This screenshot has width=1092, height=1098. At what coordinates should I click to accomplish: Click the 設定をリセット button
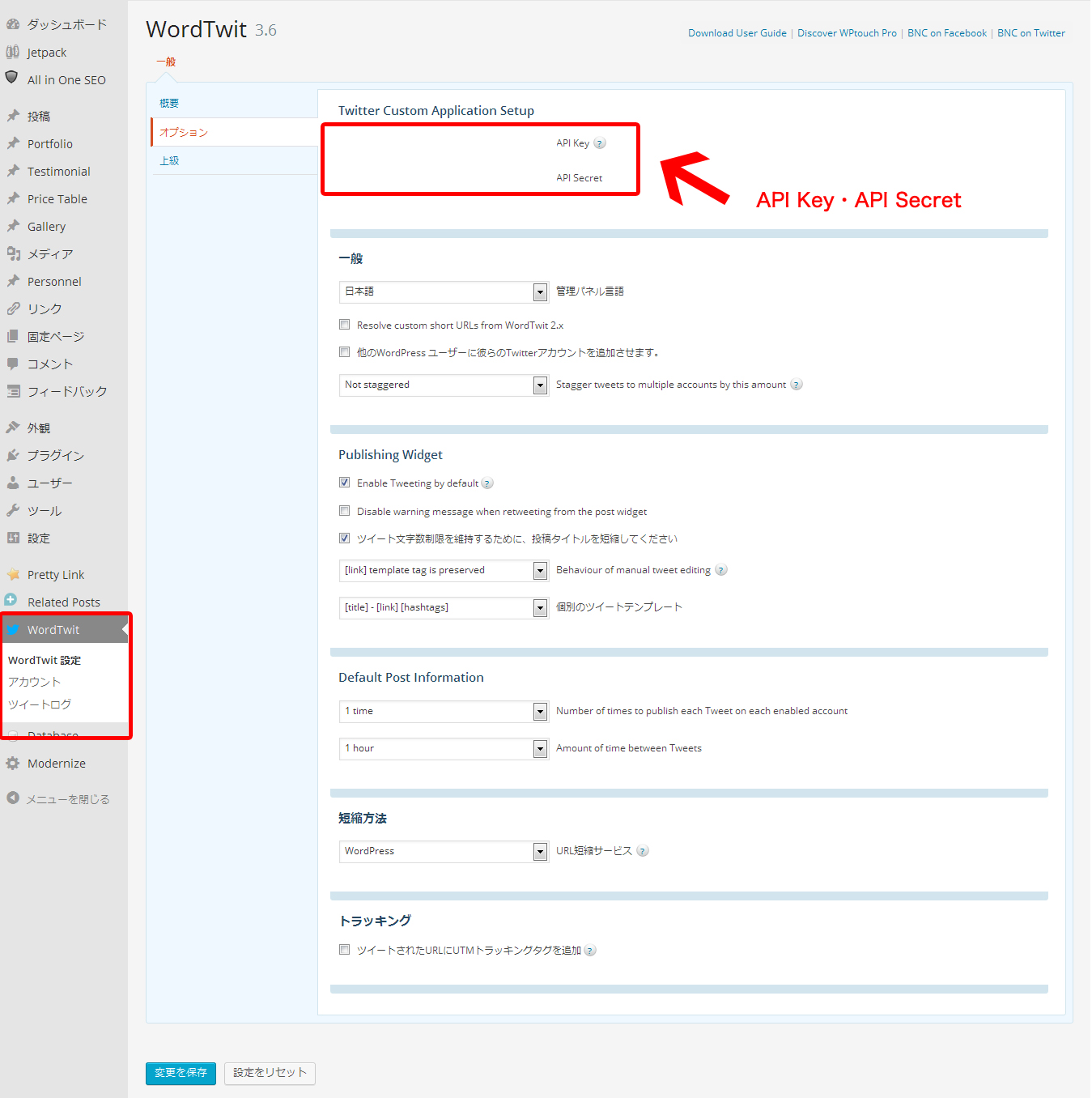point(270,1073)
